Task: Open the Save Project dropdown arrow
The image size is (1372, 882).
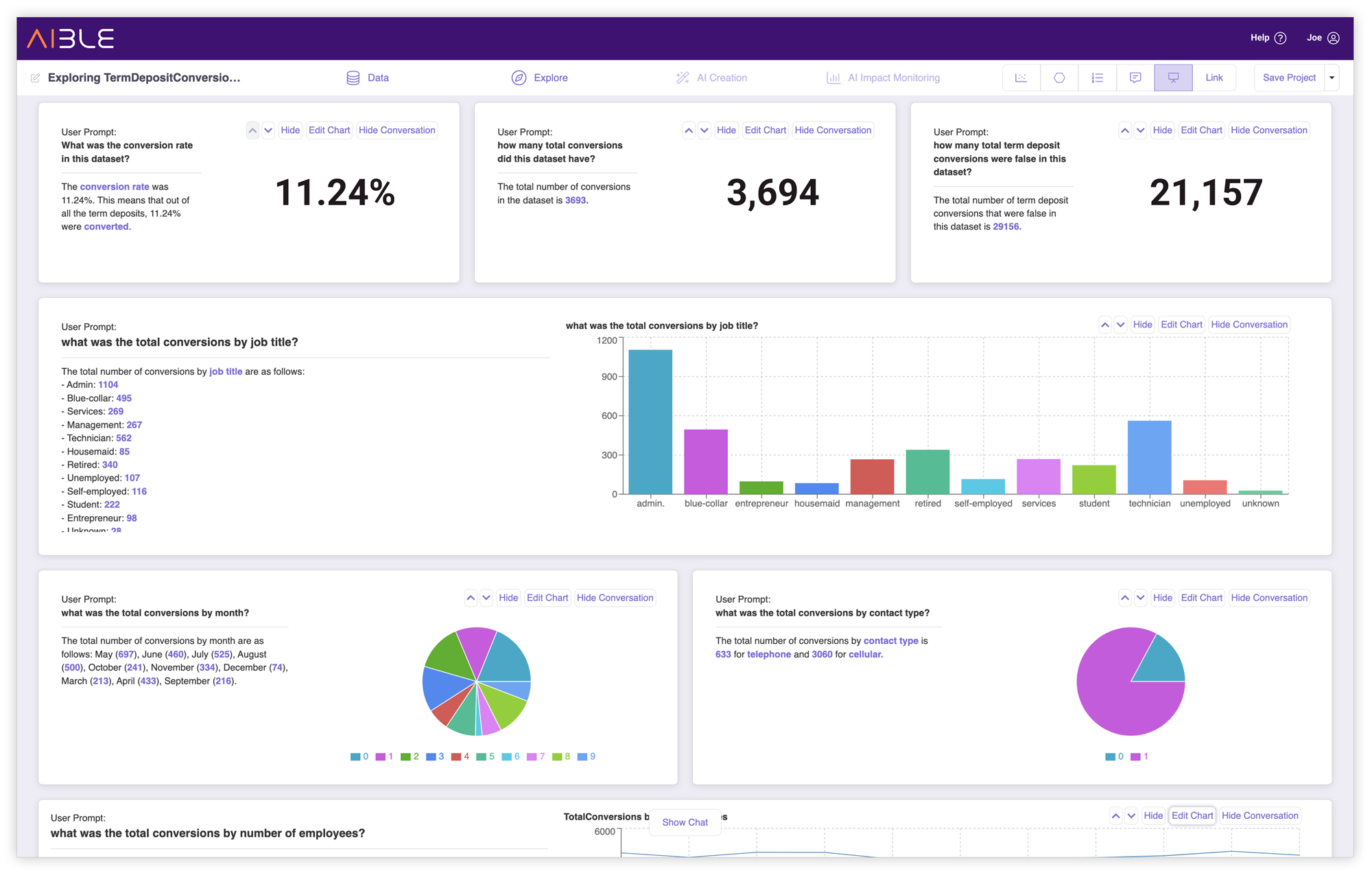Action: (x=1331, y=78)
